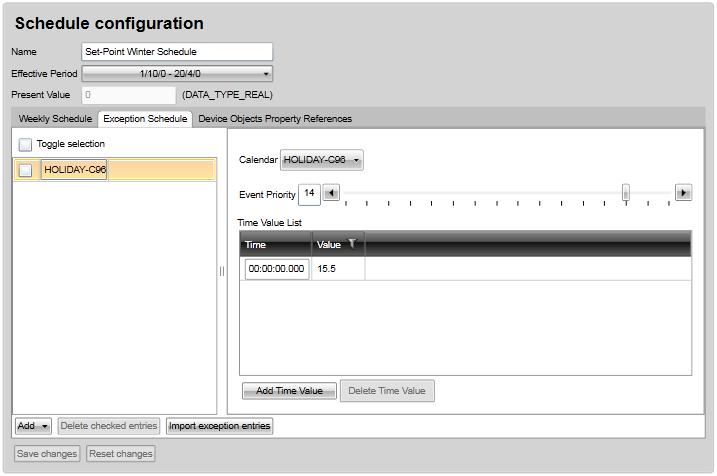The height and width of the screenshot is (476, 717).
Task: Check the HOLIDAY-C96 entry checkbox
Action: pyautogui.click(x=25, y=170)
